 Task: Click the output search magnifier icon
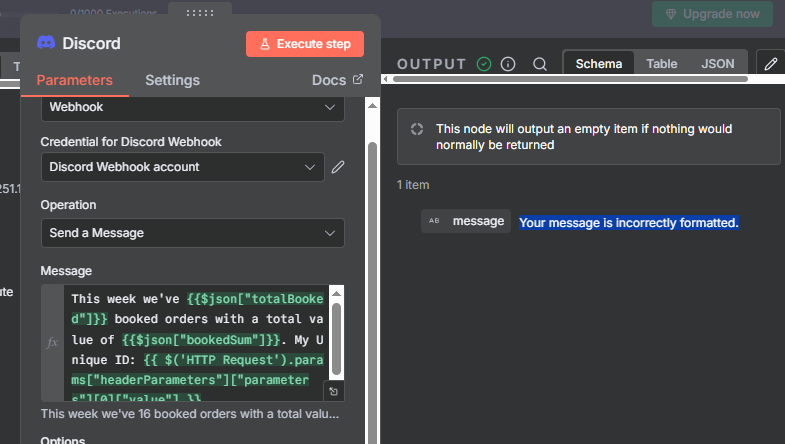540,64
